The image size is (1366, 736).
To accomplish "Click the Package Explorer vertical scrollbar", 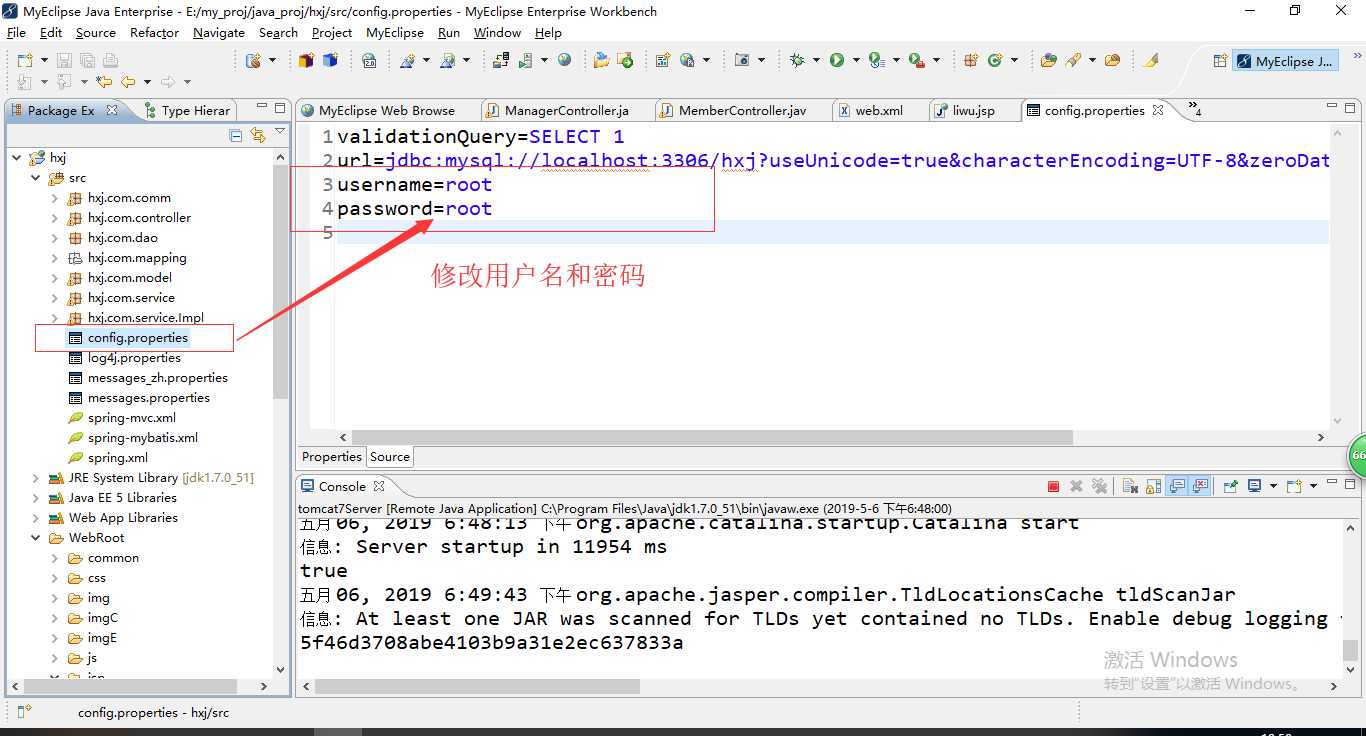I will tap(280, 282).
